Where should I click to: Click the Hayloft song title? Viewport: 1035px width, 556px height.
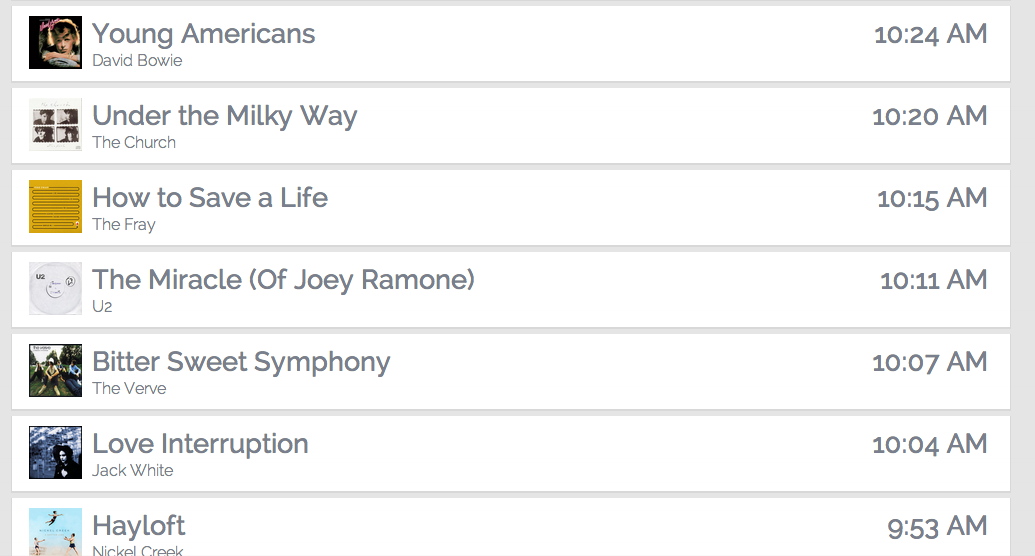pyautogui.click(x=139, y=526)
